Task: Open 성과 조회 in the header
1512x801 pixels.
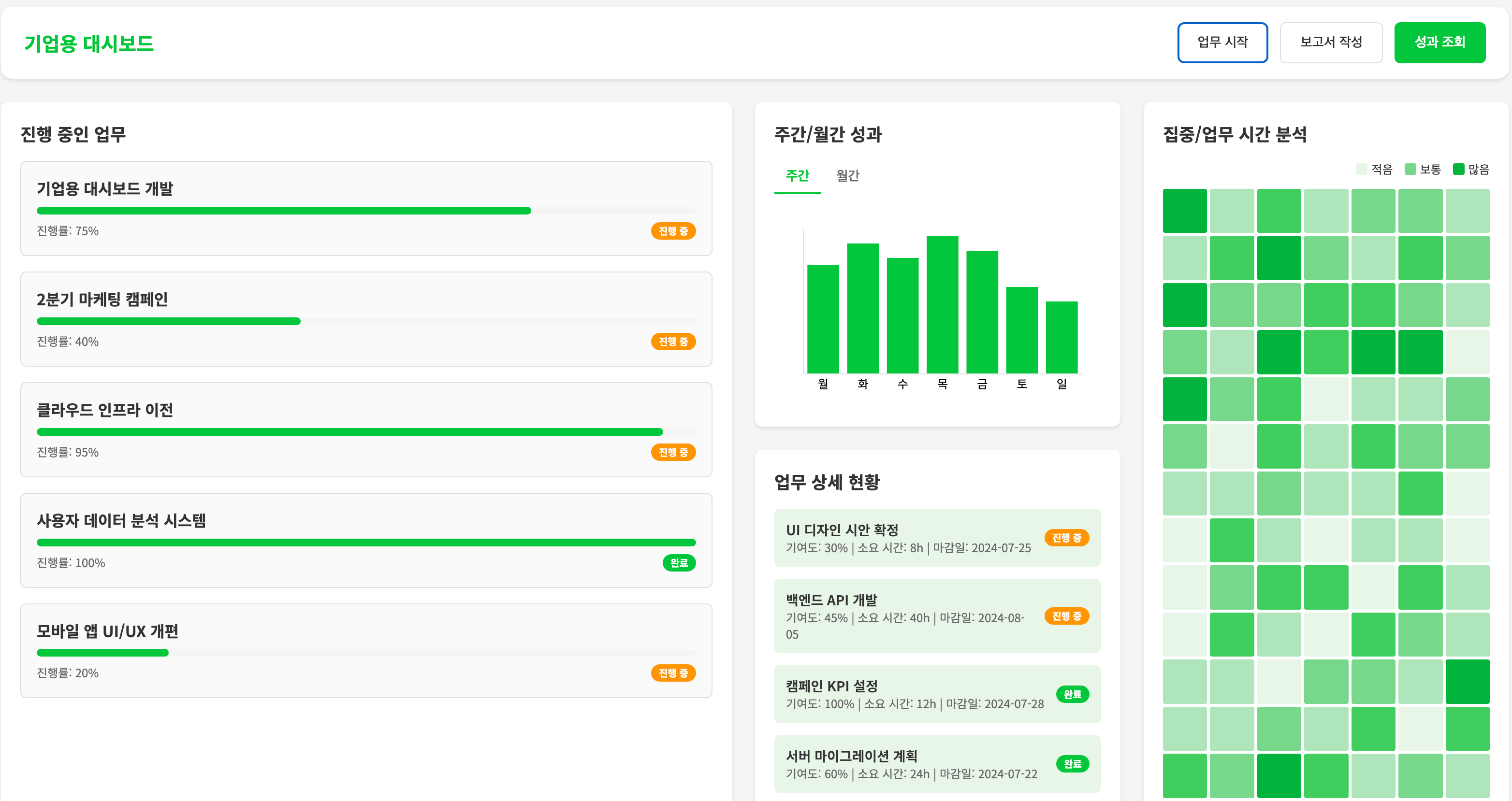Action: (x=1439, y=42)
